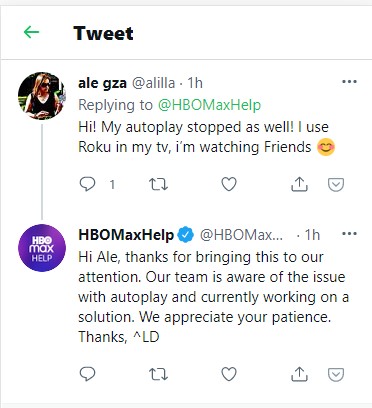Open more options on HBOMaxHelp tweet
Screen dimensions: 372x408
[349, 234]
